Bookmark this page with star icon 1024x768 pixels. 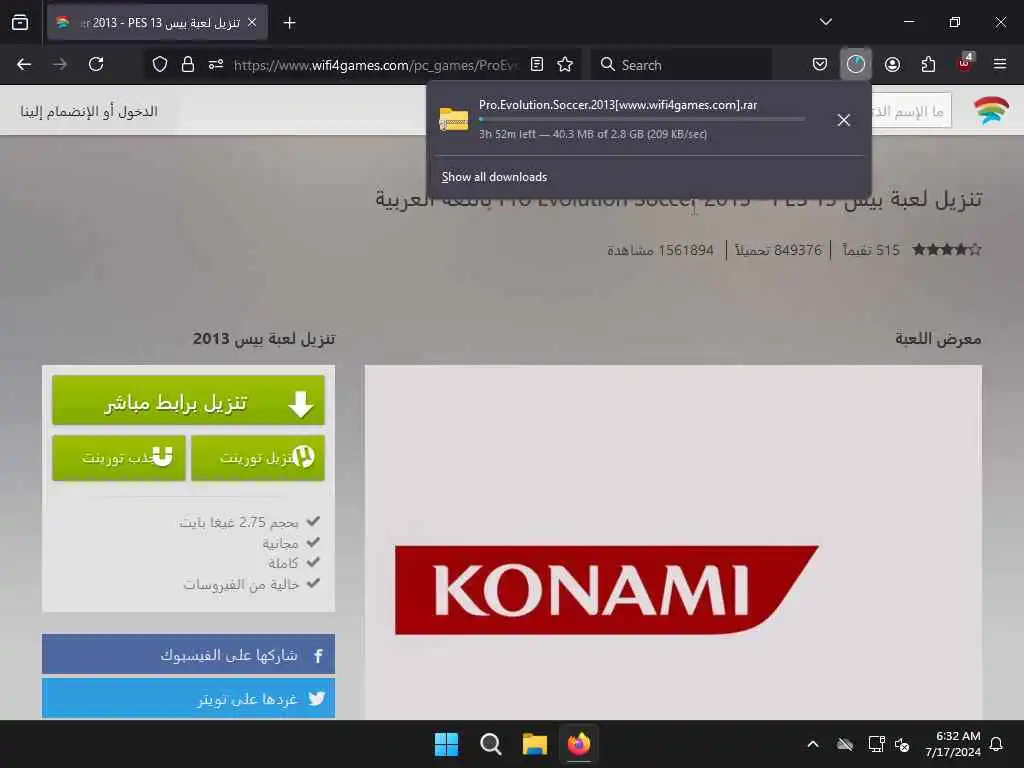pyautogui.click(x=565, y=64)
